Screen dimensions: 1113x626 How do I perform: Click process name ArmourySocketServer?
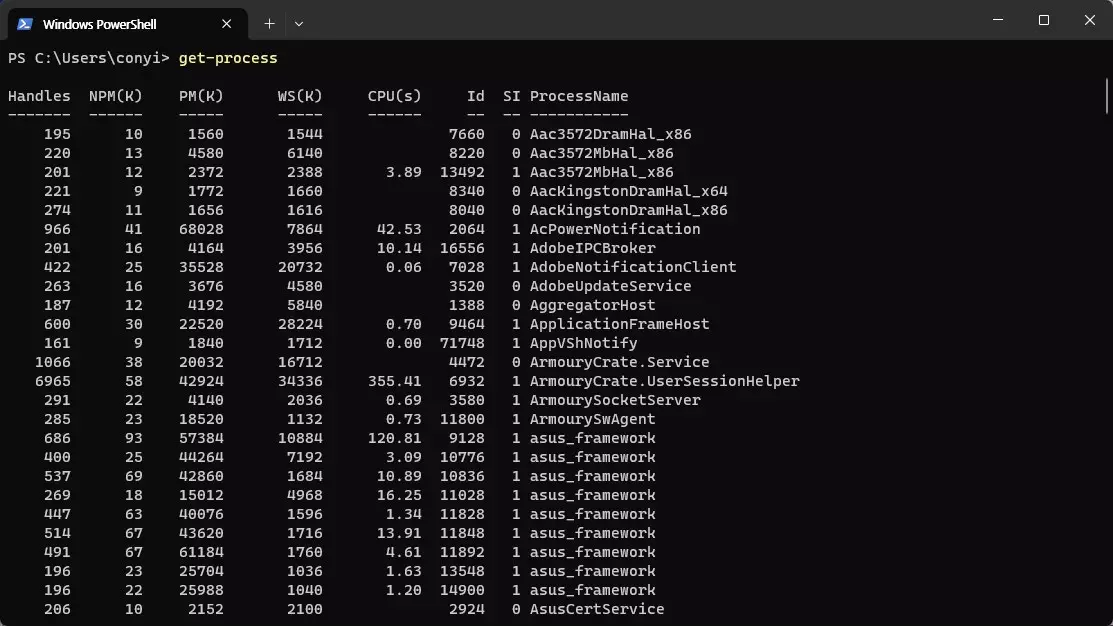615,400
